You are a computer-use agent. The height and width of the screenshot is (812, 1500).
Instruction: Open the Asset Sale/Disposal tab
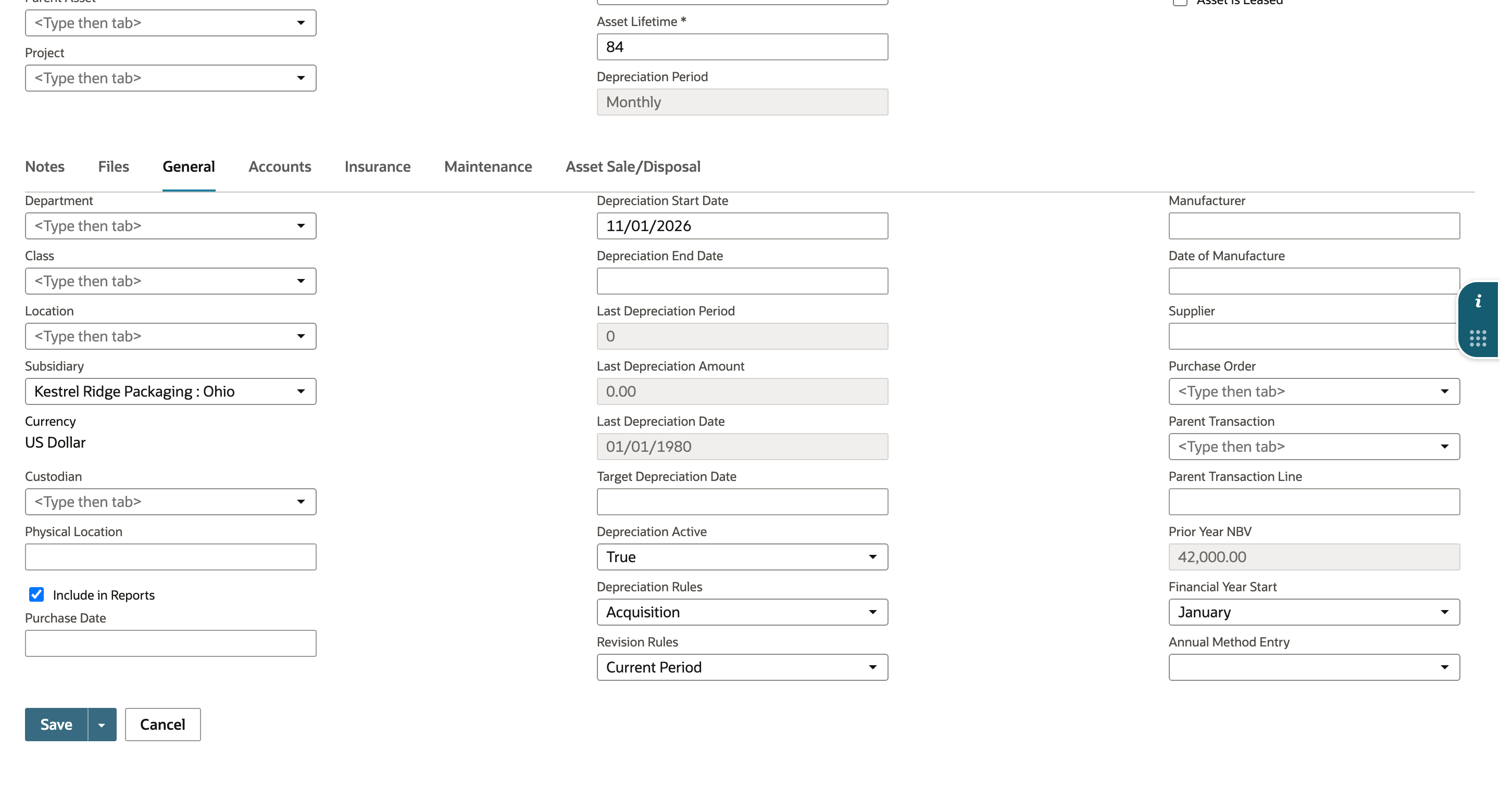pos(633,167)
